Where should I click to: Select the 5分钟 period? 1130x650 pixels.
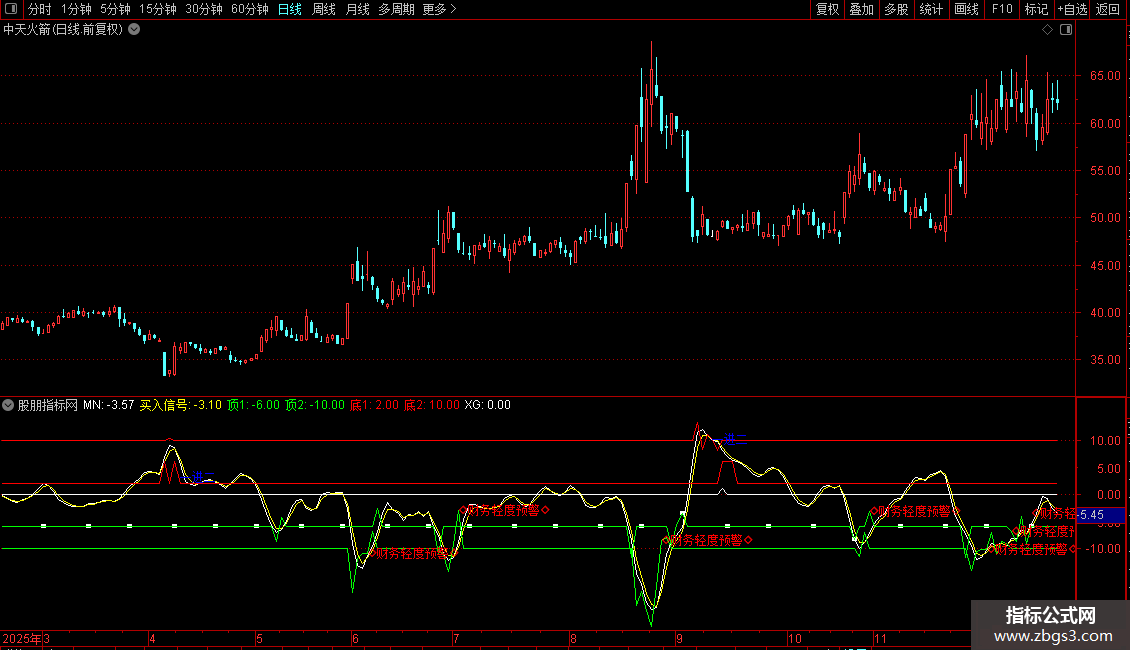coord(115,9)
